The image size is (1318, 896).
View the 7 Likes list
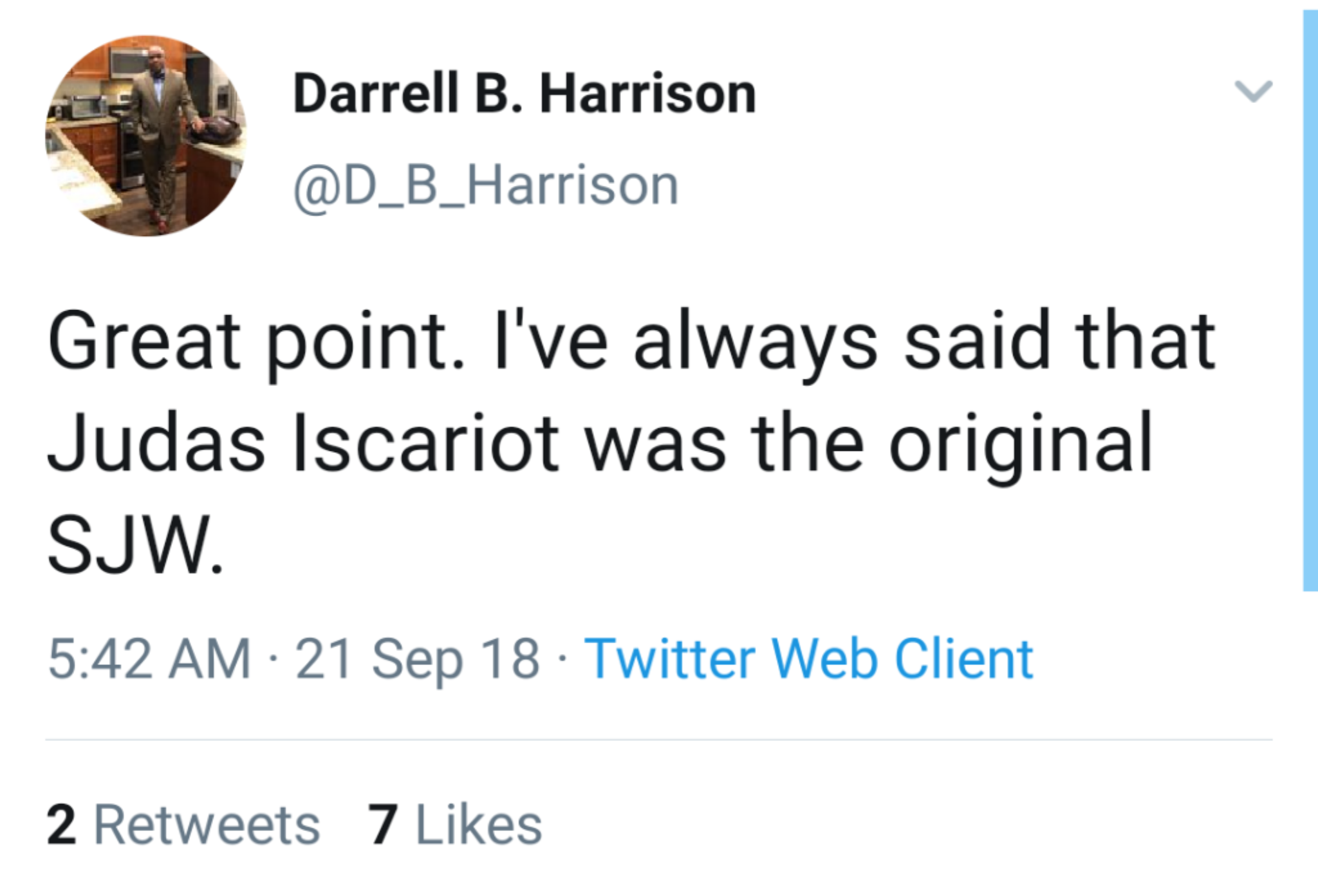[454, 825]
